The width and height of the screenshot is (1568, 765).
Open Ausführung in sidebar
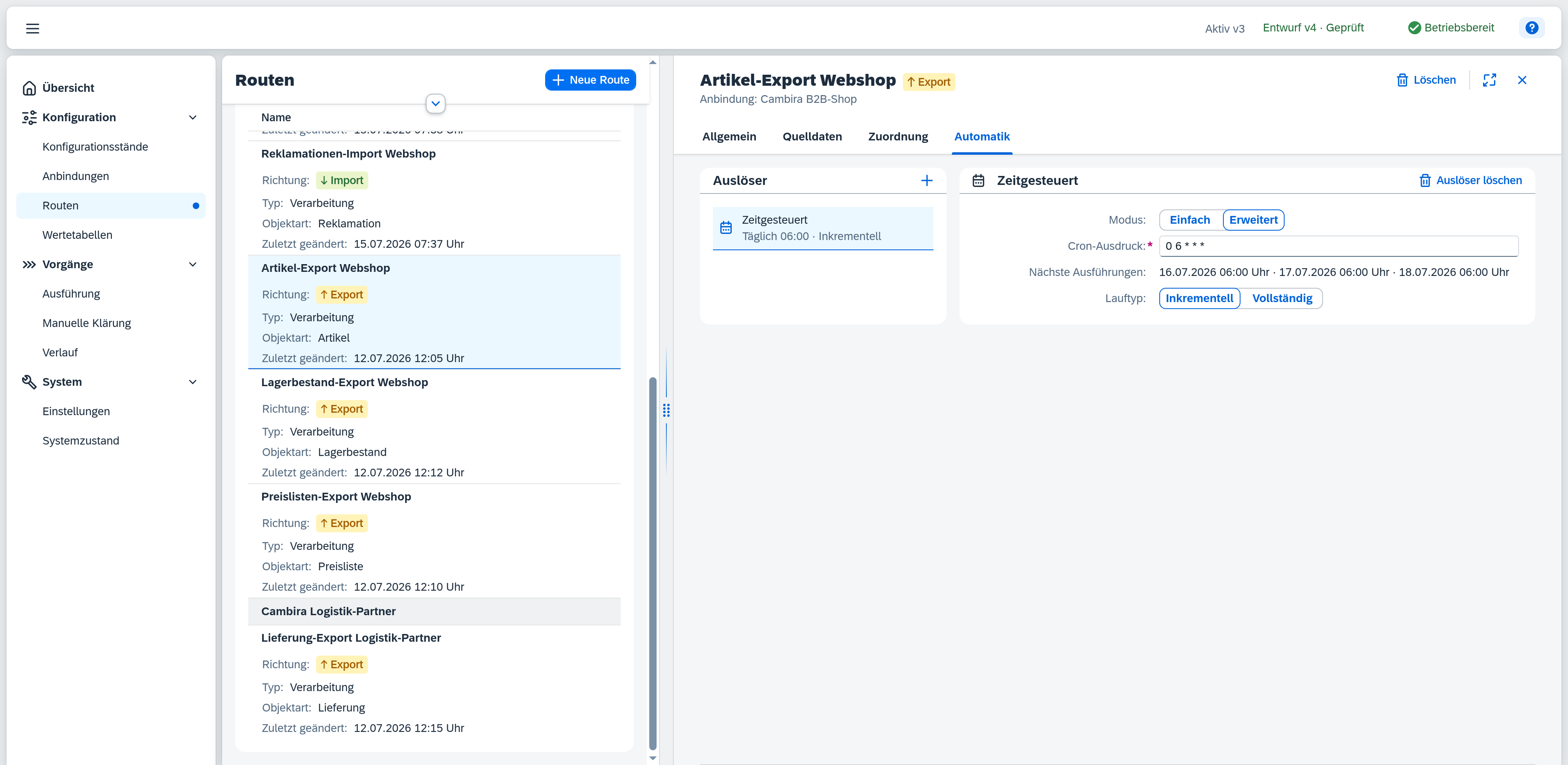[x=111, y=294]
